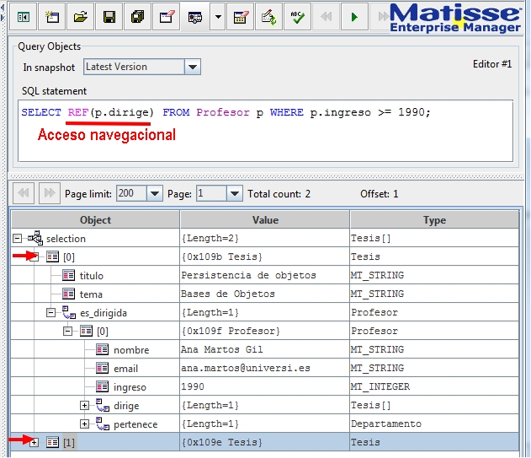This screenshot has width=531, height=458.
Task: Collapse the Profesor [0] node under es_dirigida
Action: click(x=67, y=331)
